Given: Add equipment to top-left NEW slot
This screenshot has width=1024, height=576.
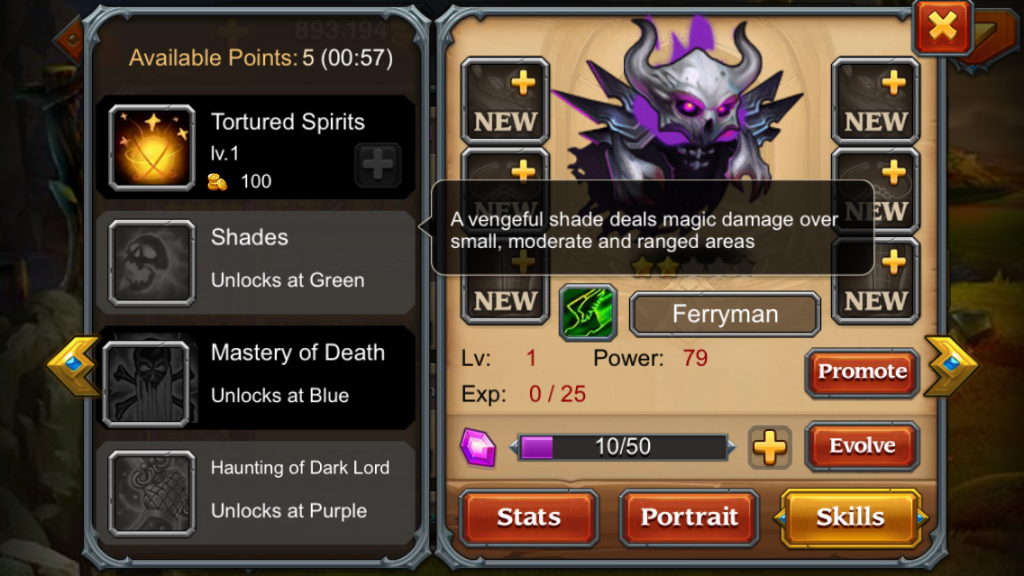Looking at the screenshot, I should [505, 101].
